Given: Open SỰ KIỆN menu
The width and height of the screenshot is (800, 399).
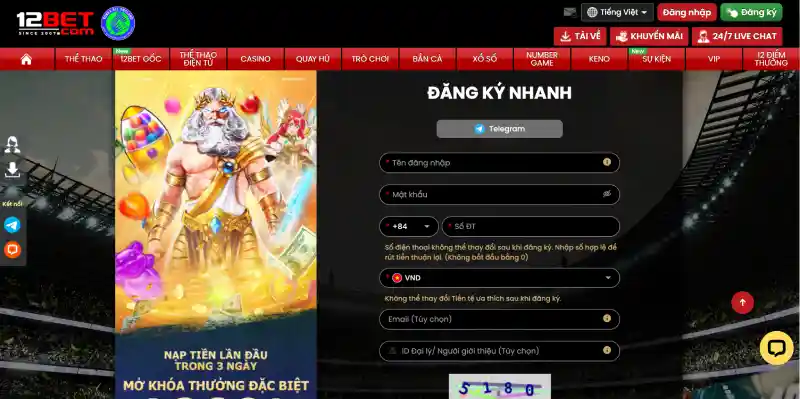Looking at the screenshot, I should (657, 59).
